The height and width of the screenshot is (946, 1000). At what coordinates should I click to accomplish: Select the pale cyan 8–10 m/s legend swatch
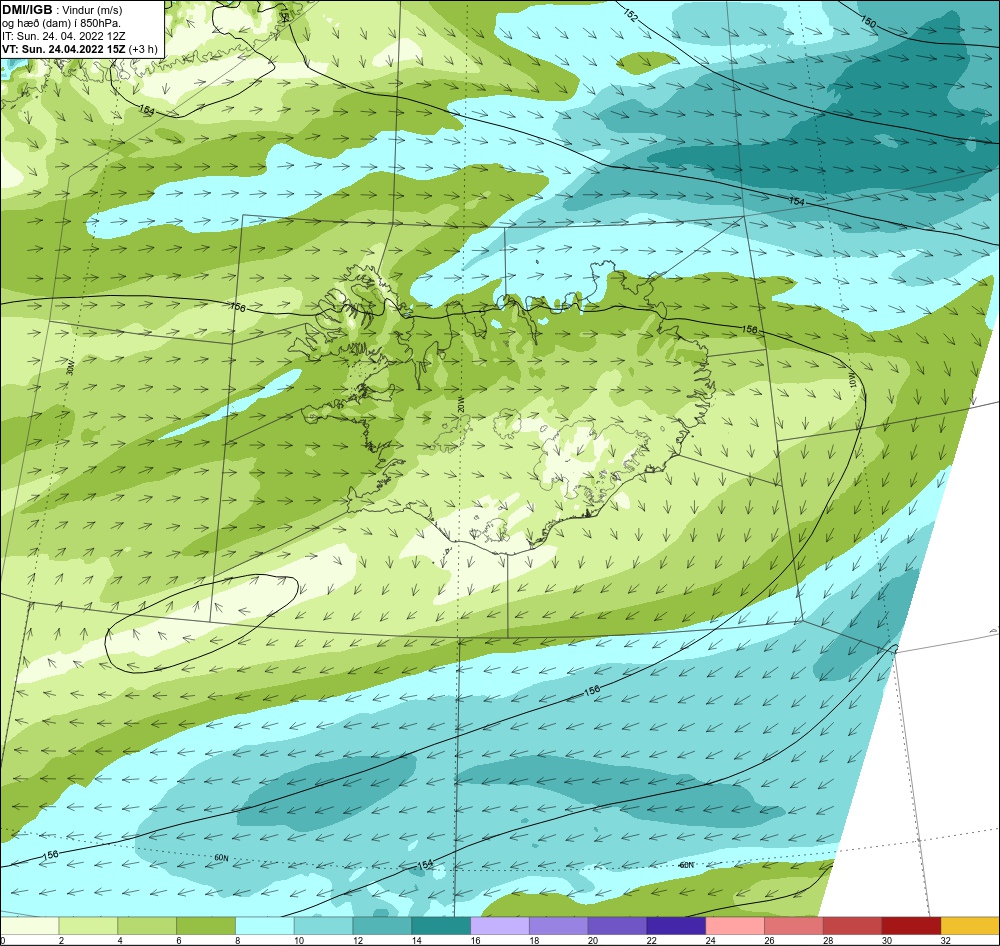(x=265, y=926)
